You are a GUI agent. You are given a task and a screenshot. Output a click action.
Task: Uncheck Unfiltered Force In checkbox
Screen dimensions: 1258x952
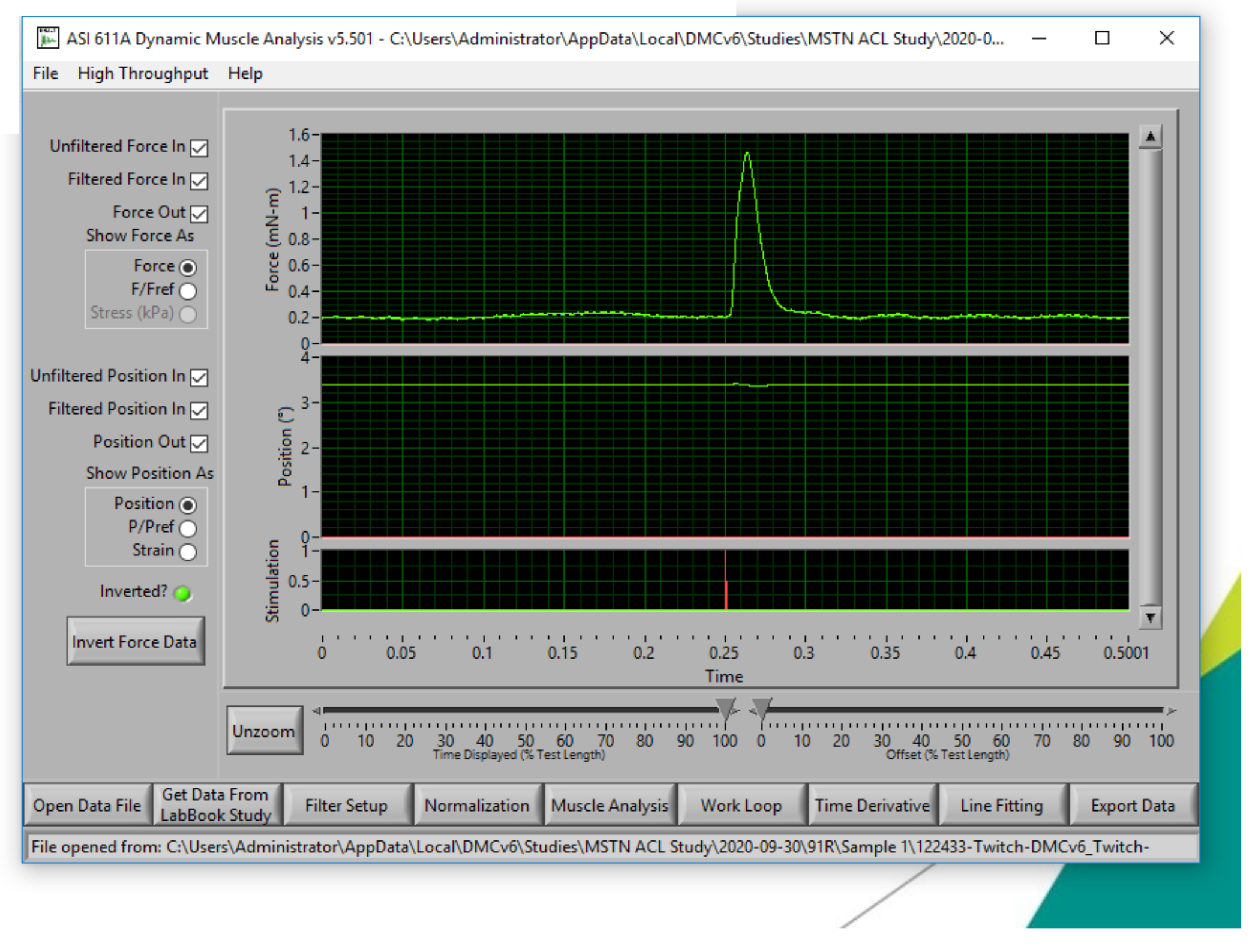click(199, 148)
